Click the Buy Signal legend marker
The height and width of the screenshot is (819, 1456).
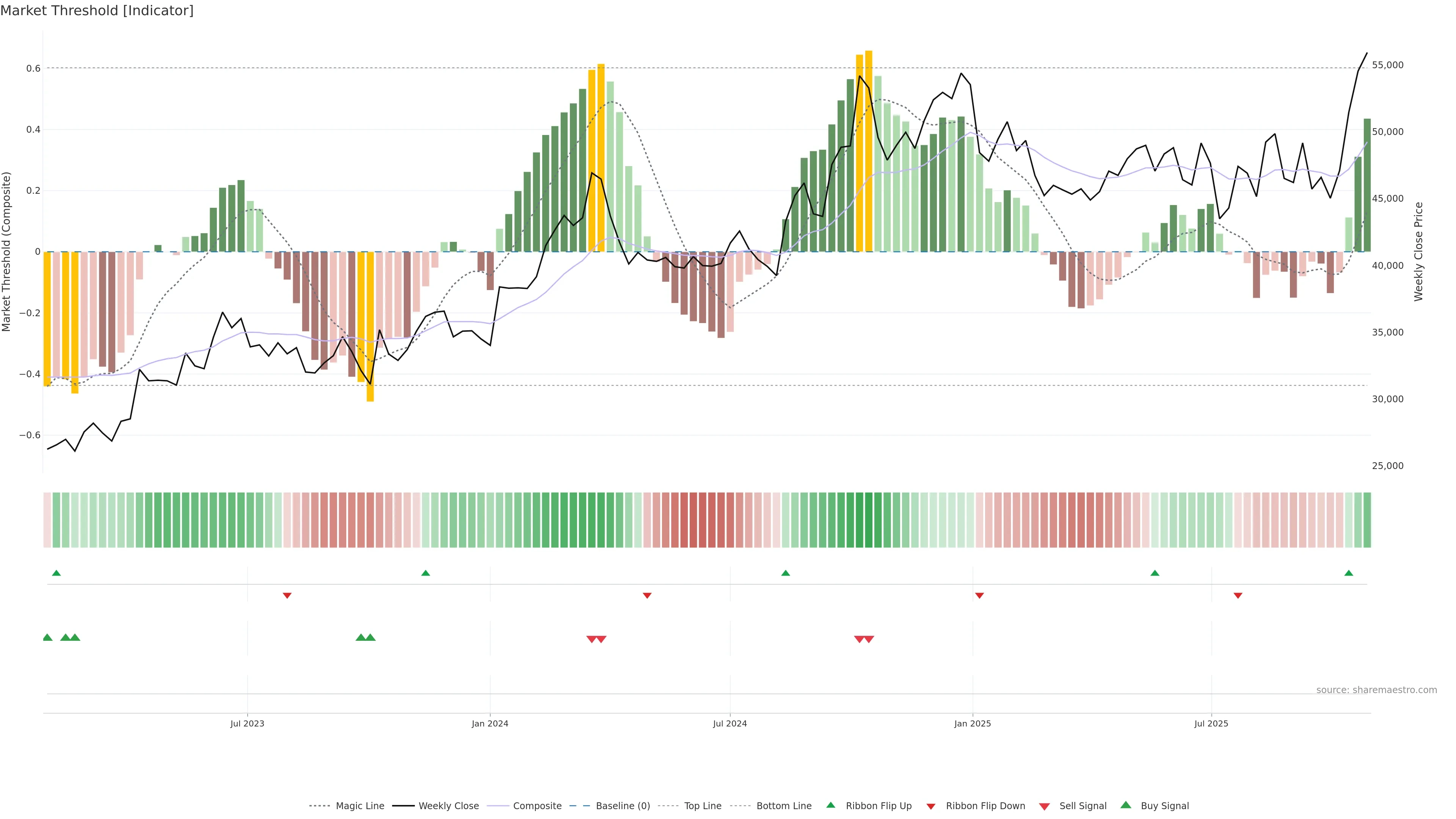(1125, 805)
